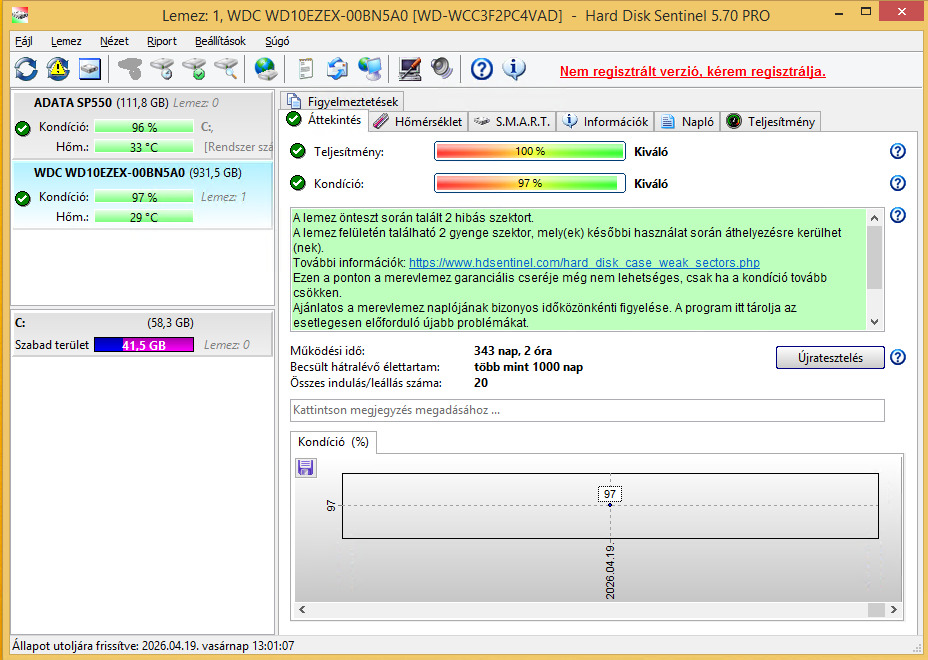Click the floppy disk save icon on the chart
Screen dimensions: 928x660
305,468
